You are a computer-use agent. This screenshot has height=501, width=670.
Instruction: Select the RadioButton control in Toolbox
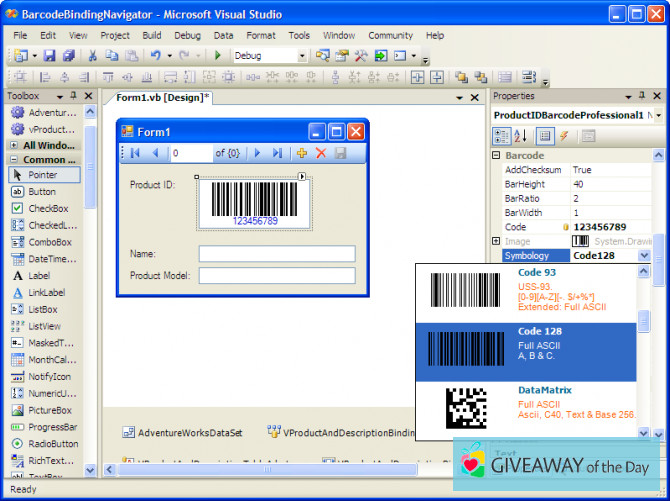52,444
